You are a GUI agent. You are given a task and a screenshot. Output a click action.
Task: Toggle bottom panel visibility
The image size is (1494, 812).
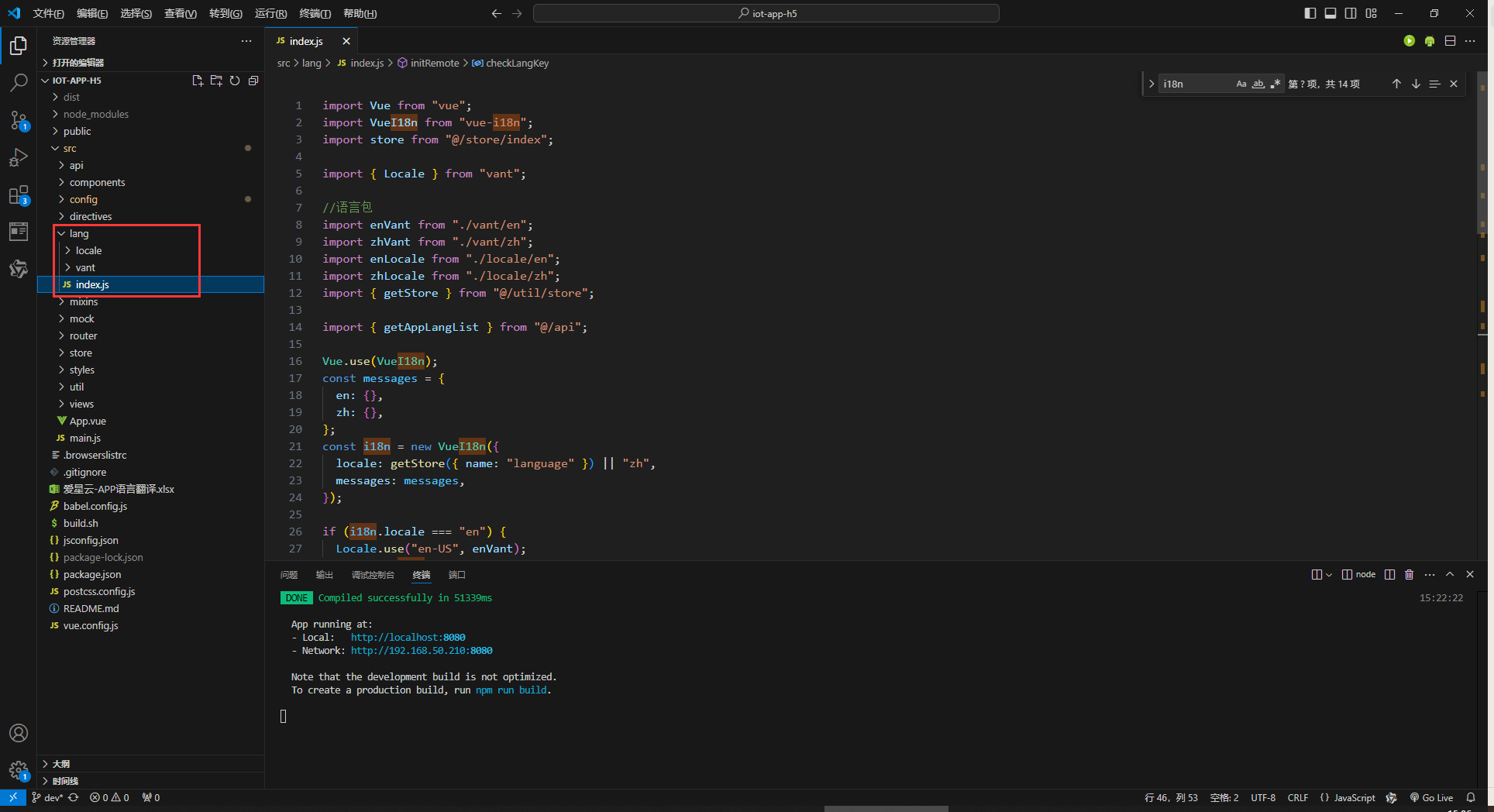tap(1330, 13)
